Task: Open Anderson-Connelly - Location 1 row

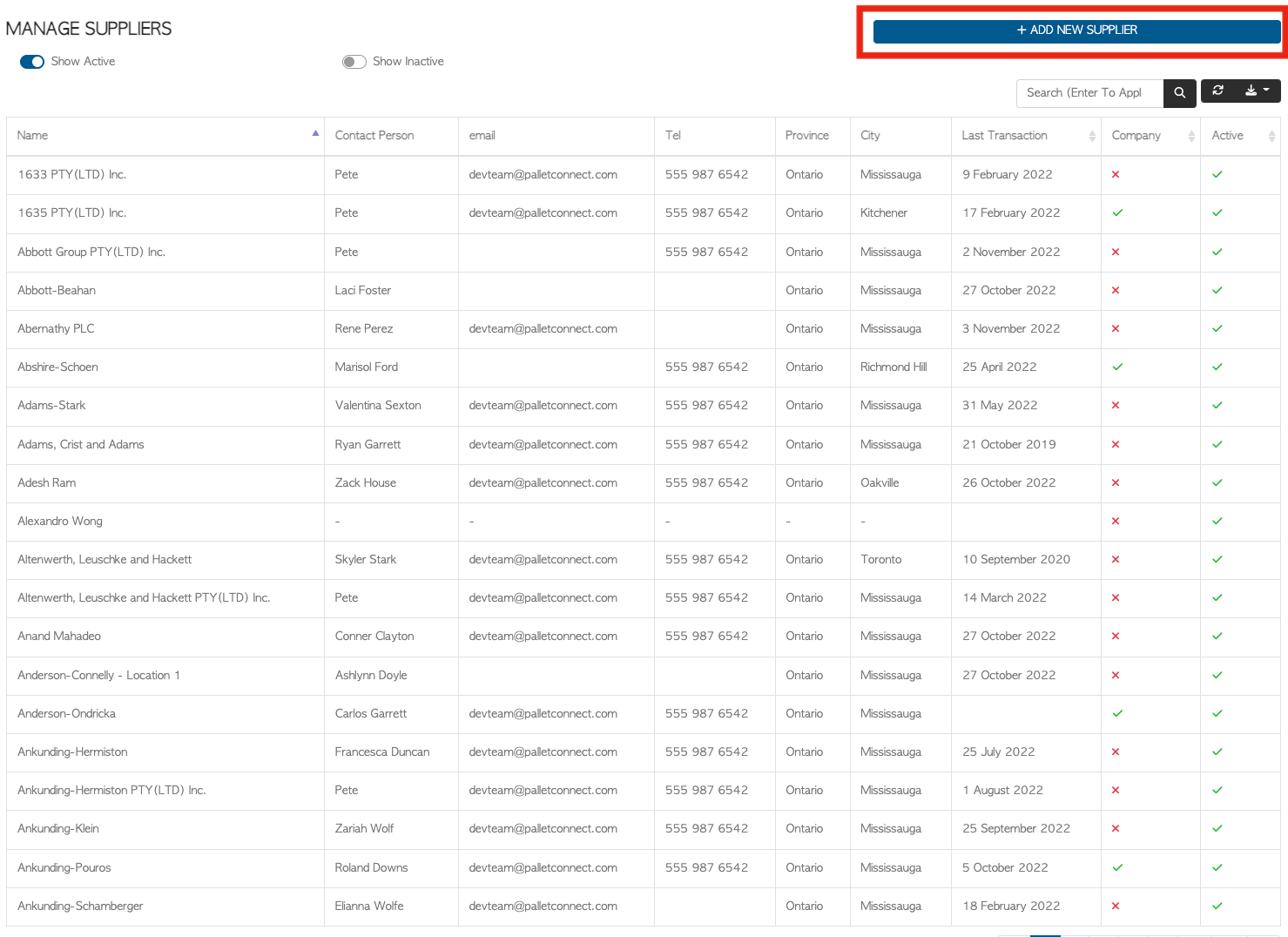Action: pyautogui.click(x=644, y=676)
